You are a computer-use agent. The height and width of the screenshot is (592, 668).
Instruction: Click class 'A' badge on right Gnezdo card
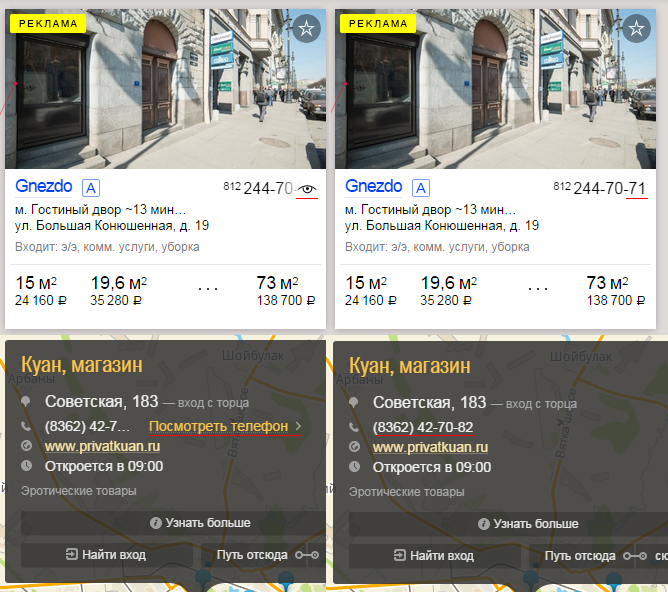pos(420,188)
